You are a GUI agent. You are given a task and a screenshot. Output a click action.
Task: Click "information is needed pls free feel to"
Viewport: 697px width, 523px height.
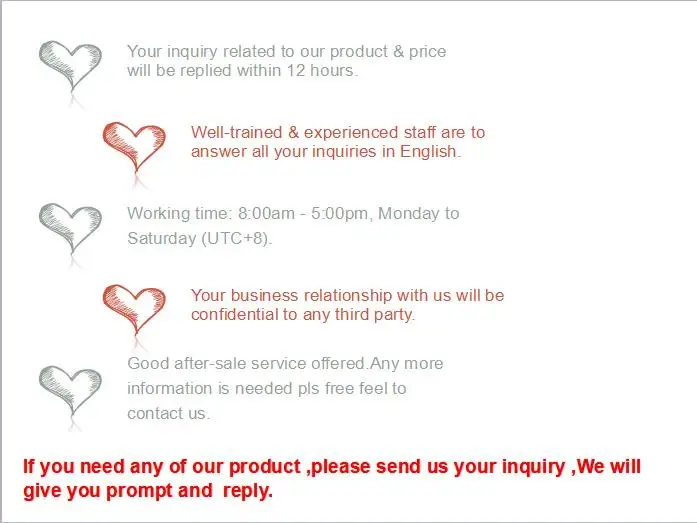266,388
